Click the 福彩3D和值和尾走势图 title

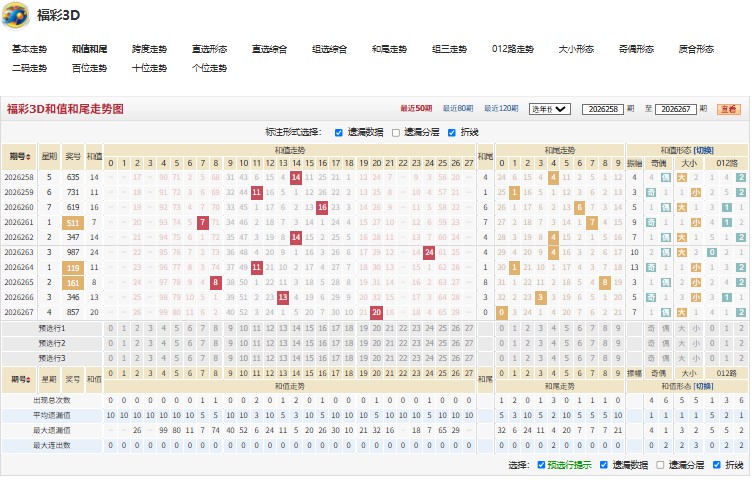point(65,109)
